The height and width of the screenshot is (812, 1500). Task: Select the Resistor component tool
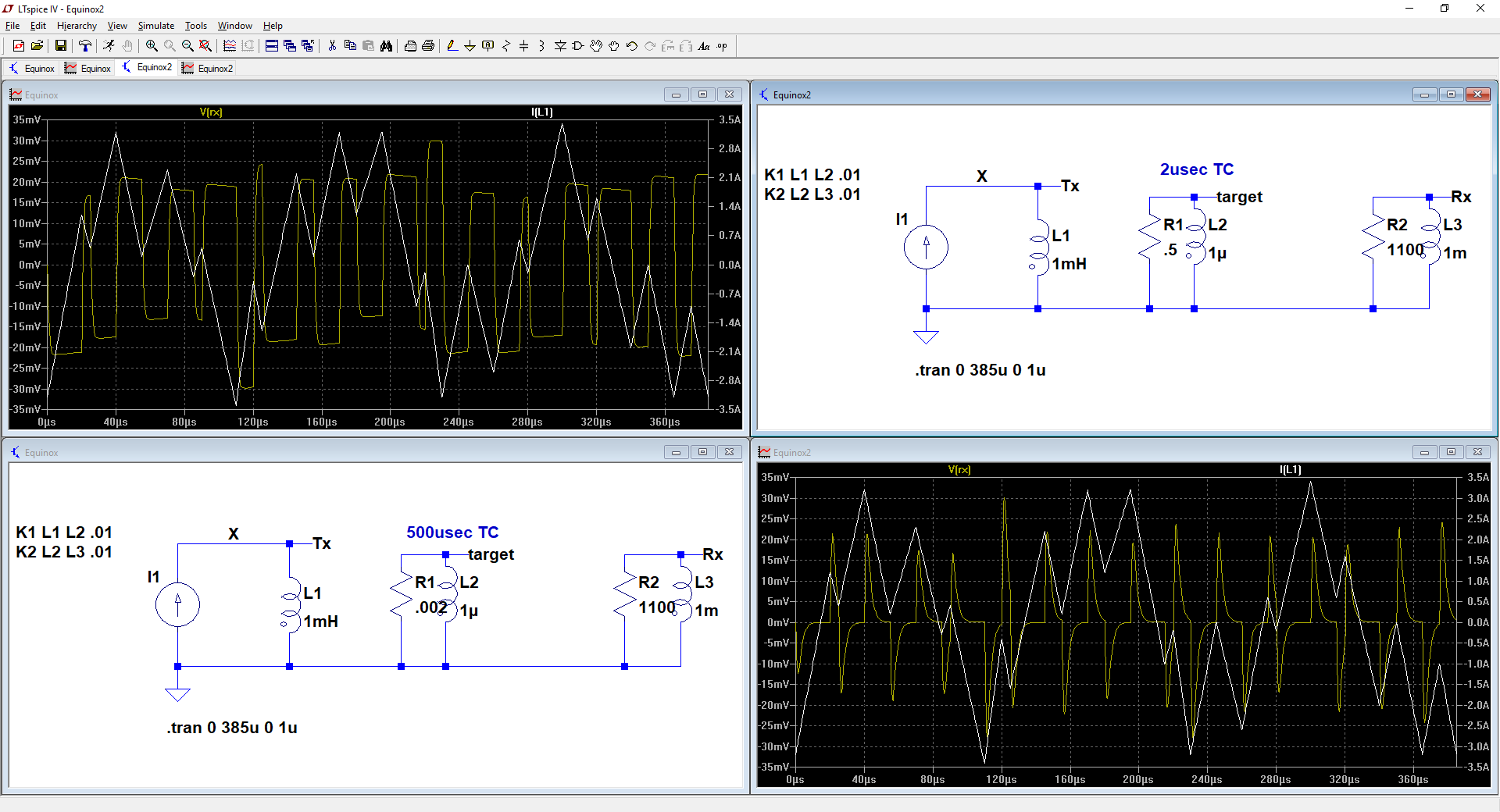point(505,46)
